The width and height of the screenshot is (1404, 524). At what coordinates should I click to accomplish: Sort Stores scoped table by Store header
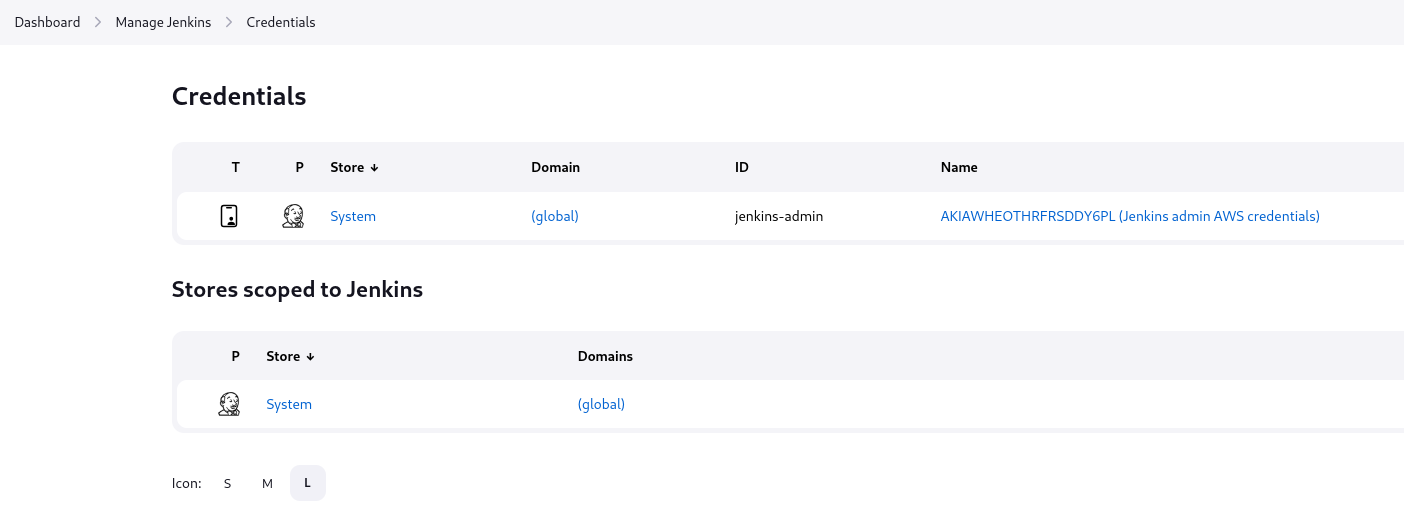[x=290, y=356]
